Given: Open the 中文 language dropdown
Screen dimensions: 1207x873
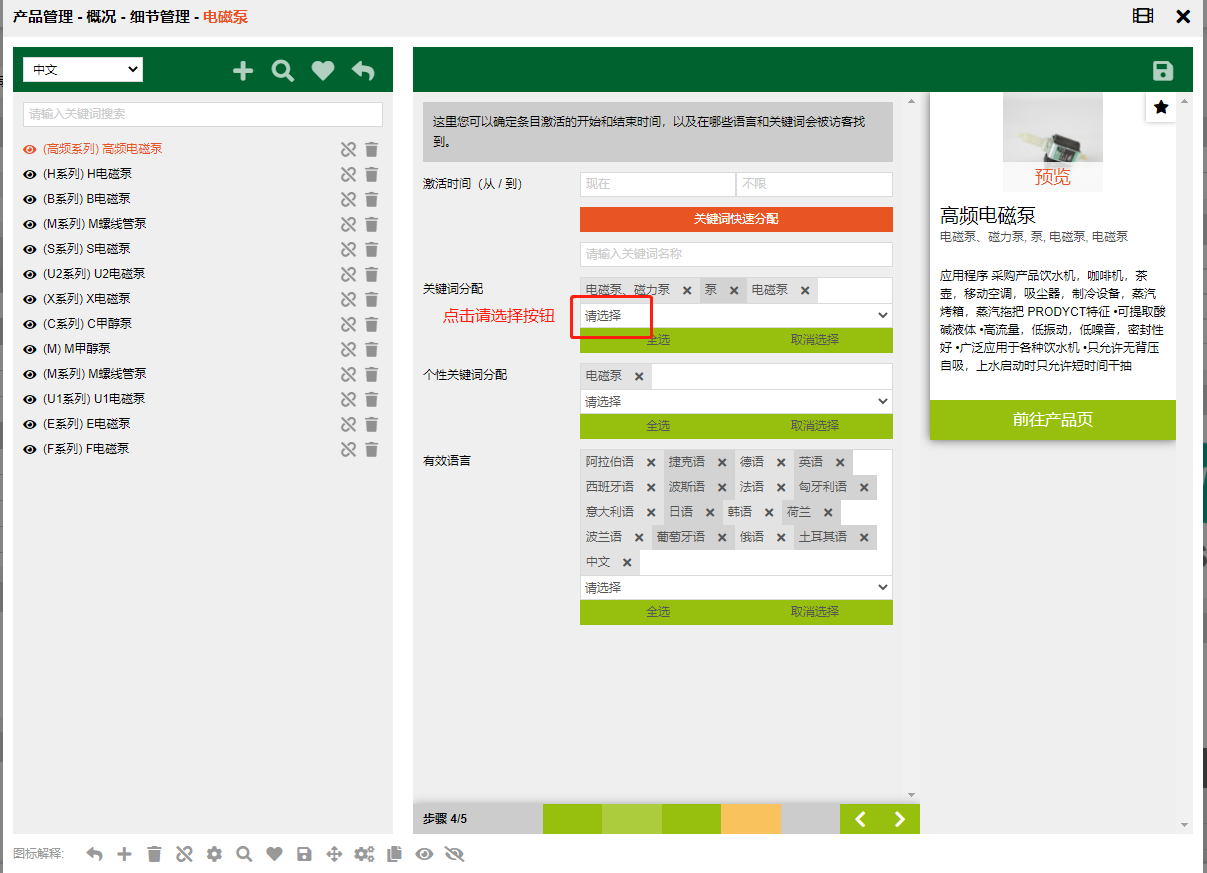Looking at the screenshot, I should [x=83, y=70].
